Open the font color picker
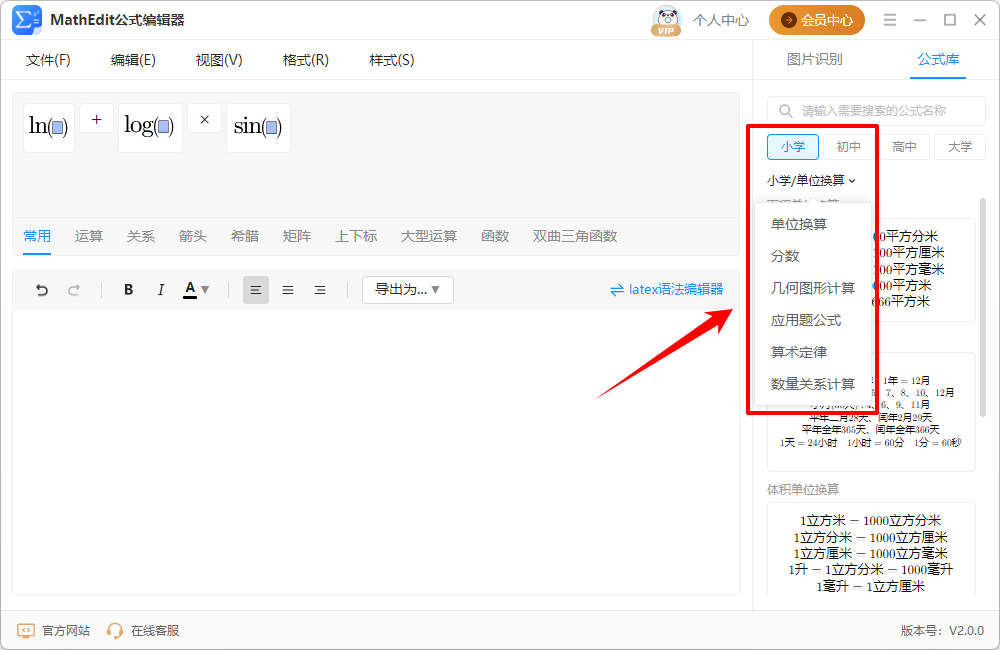1000x650 pixels. pos(196,290)
